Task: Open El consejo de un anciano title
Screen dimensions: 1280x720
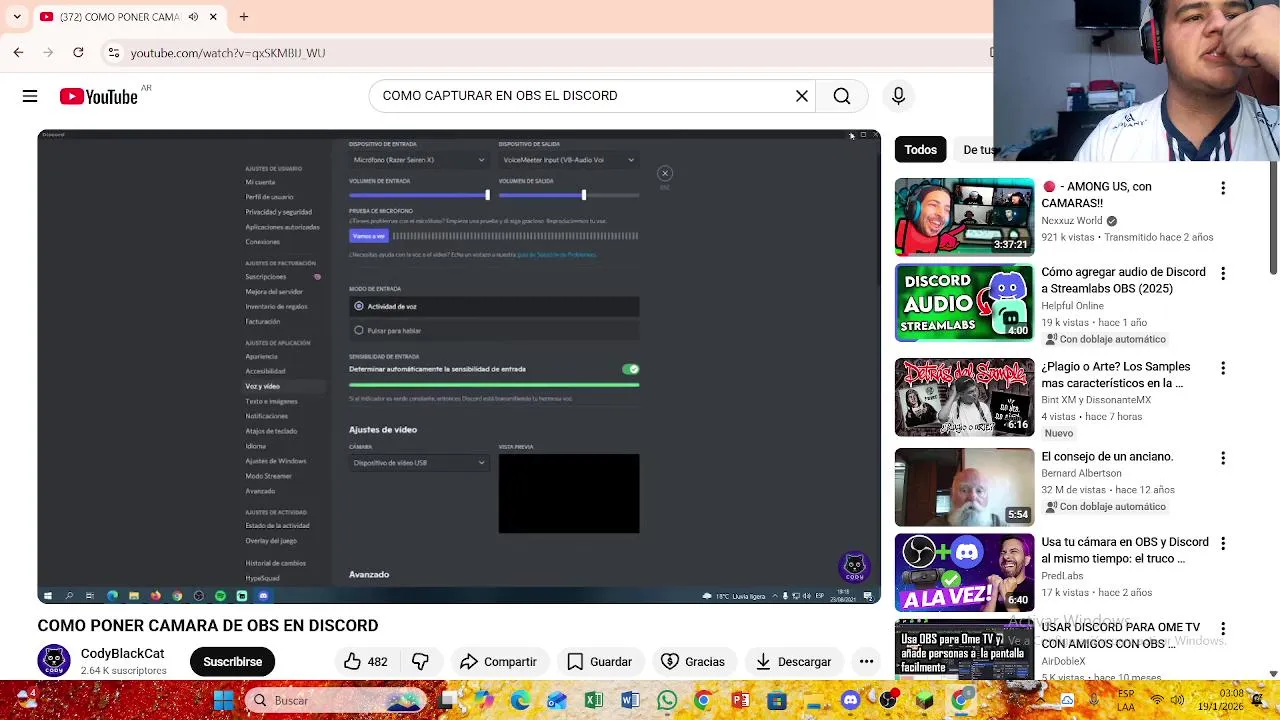Action: (x=1107, y=457)
